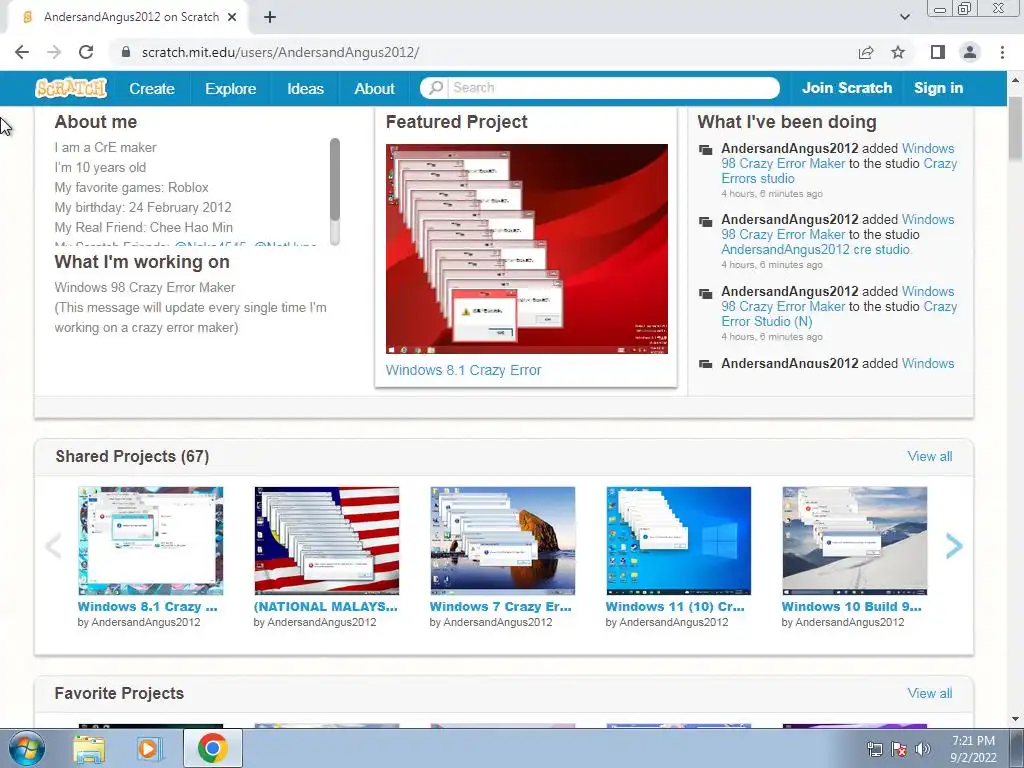This screenshot has width=1024, height=768.
Task: Click the Scratch logo
Action: click(x=71, y=88)
